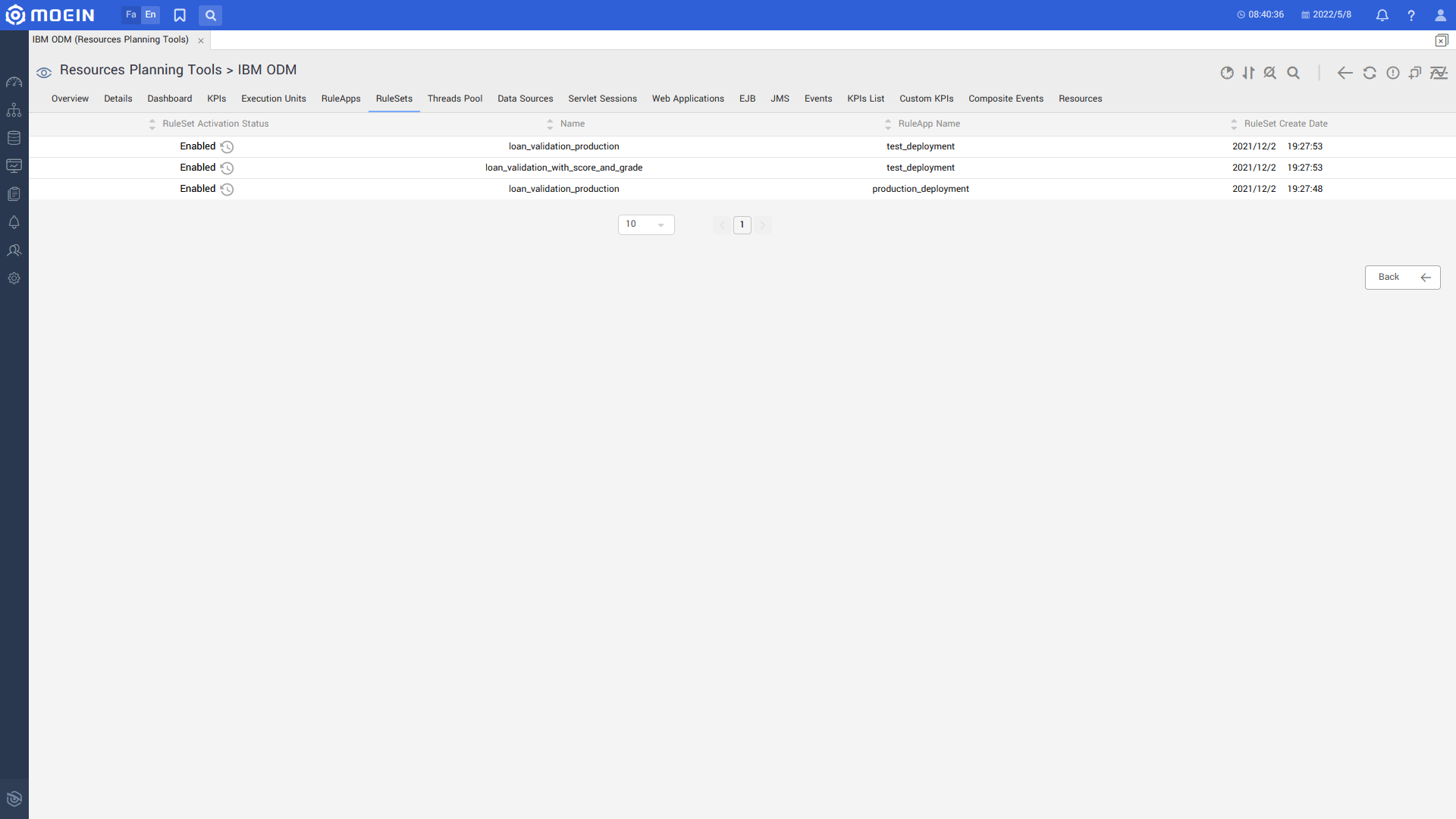
Task: Open the Resources tab
Action: pos(1081,99)
